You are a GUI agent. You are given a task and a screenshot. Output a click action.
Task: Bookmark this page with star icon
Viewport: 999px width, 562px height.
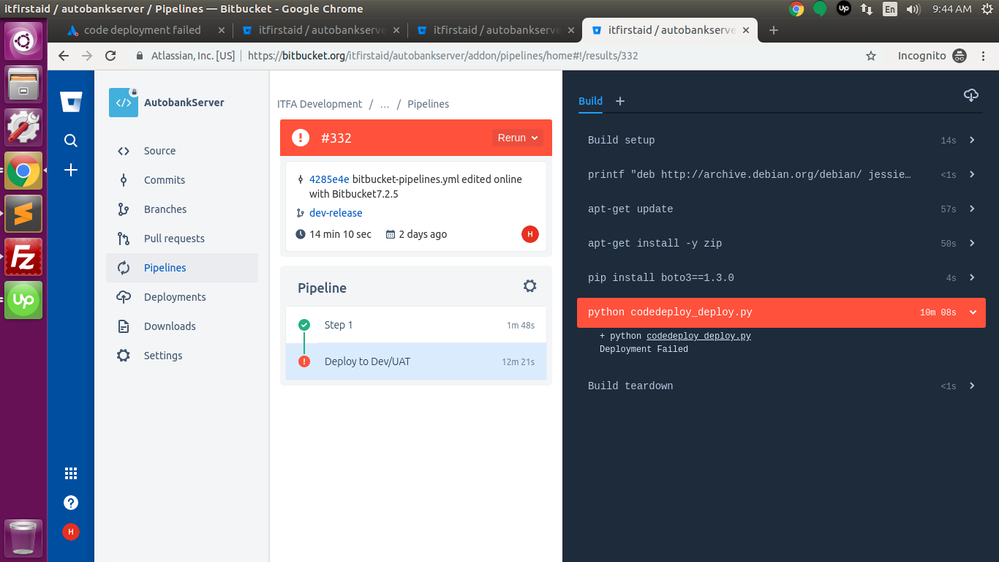(871, 56)
